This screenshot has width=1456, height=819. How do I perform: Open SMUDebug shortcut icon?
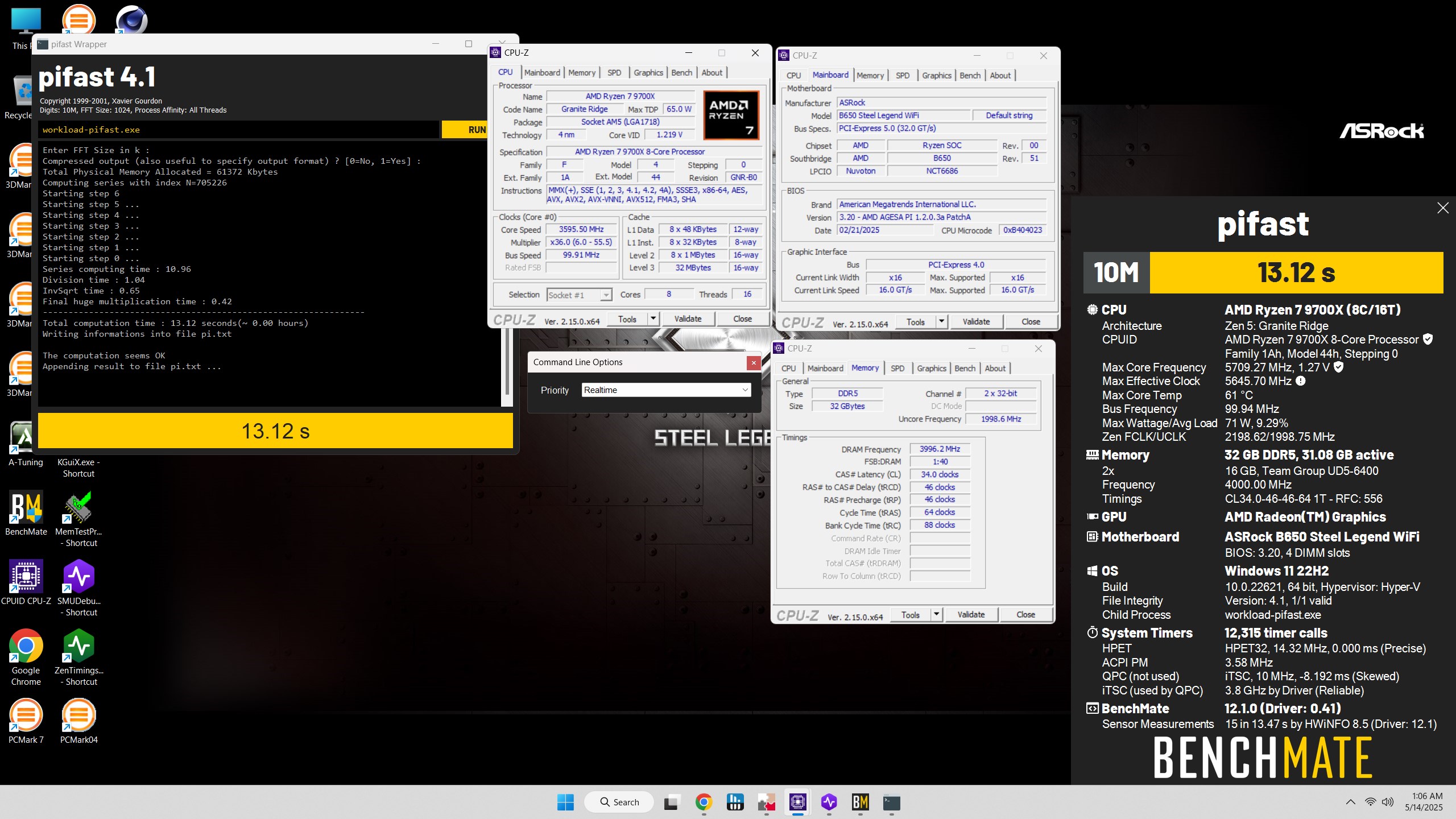(78, 588)
